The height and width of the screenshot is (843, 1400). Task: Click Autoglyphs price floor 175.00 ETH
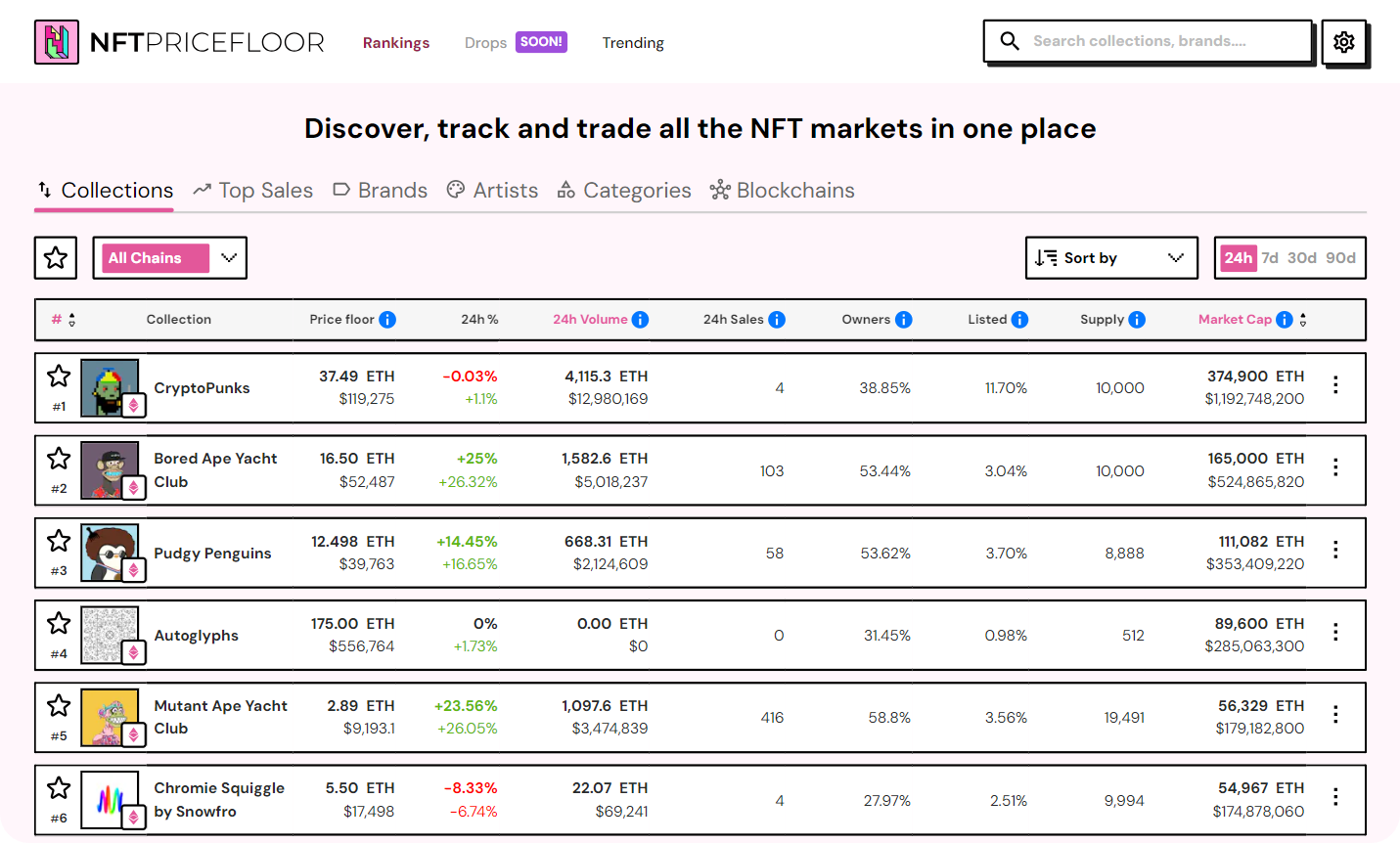(x=353, y=623)
